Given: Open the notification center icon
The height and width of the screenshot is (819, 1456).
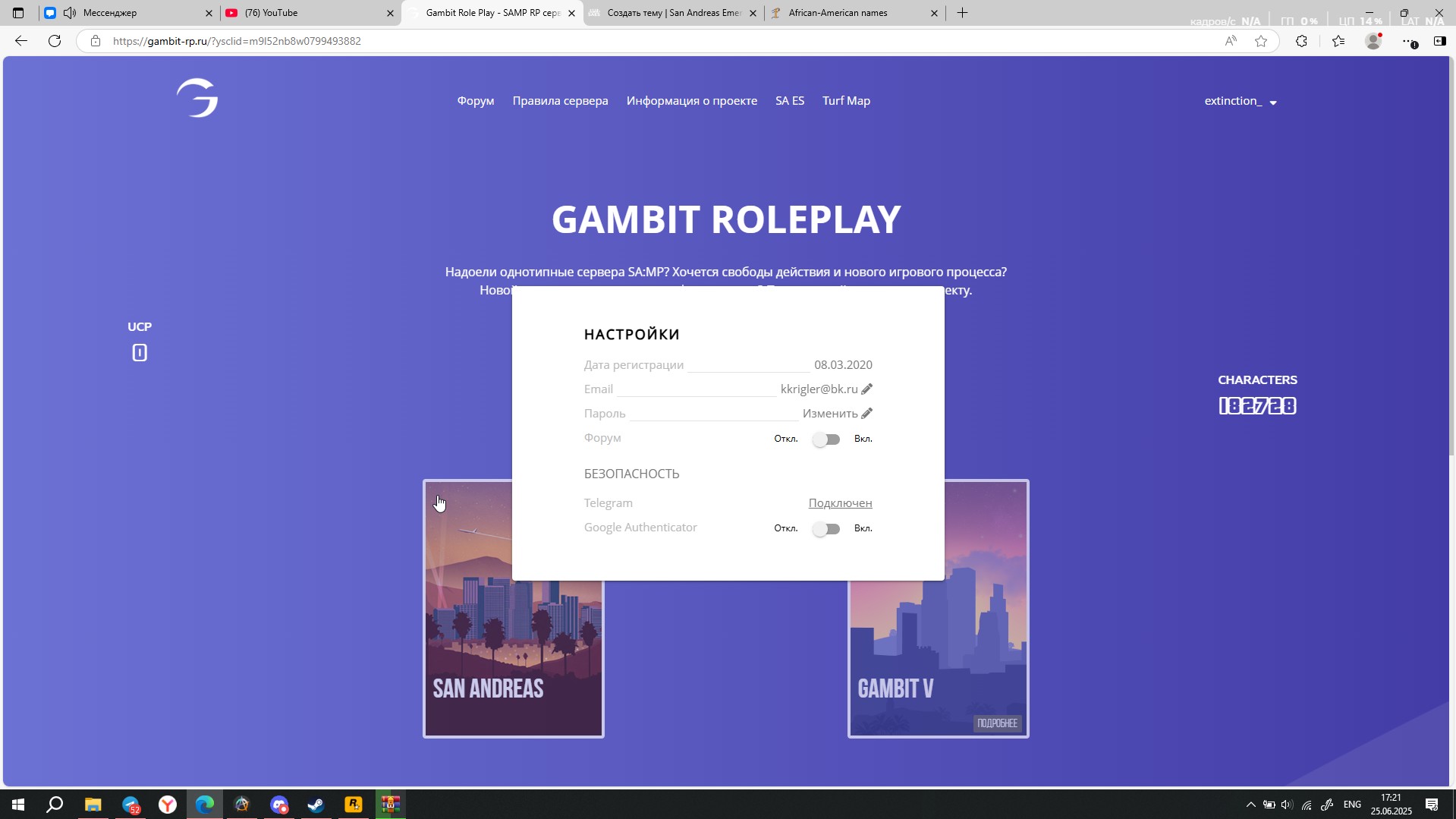Looking at the screenshot, I should (1432, 805).
